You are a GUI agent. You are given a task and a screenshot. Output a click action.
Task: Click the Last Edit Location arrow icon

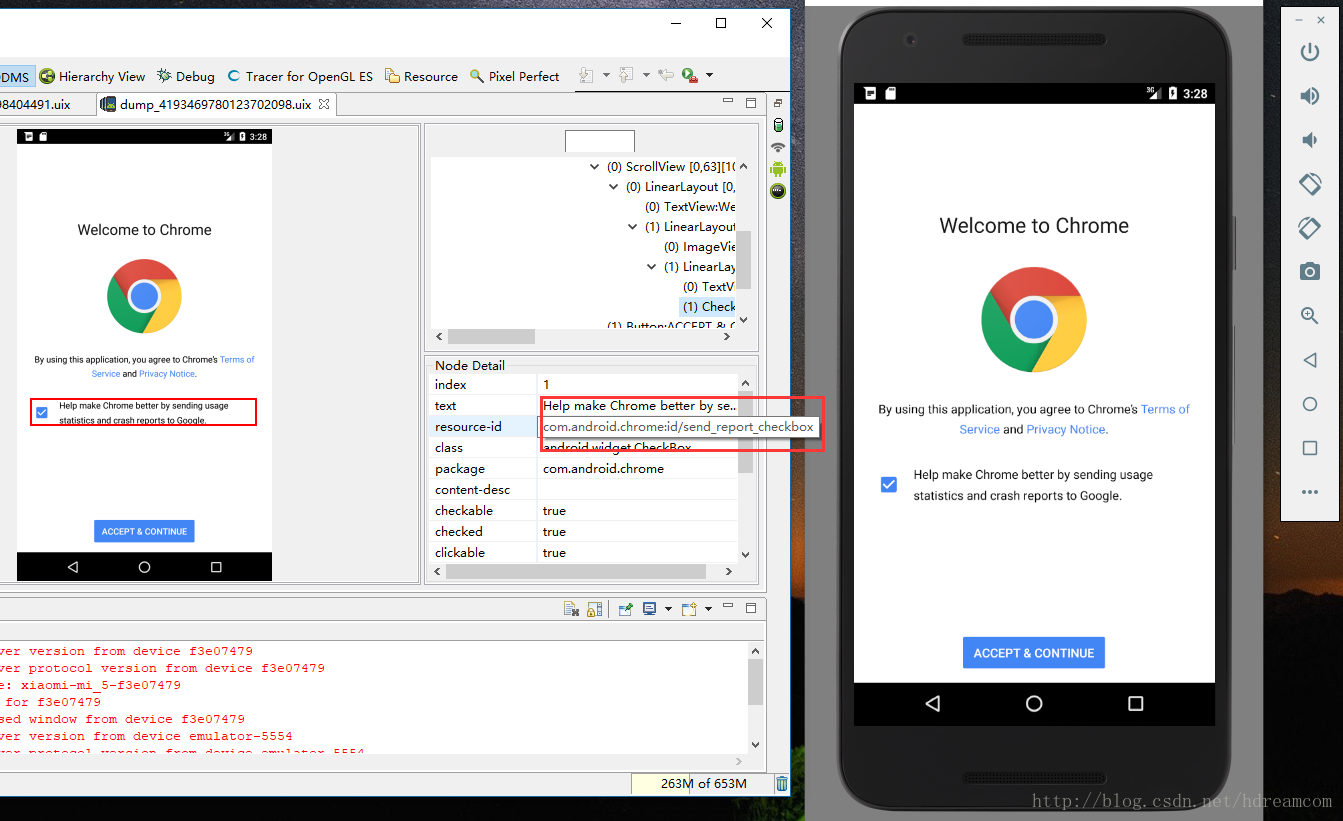(666, 75)
